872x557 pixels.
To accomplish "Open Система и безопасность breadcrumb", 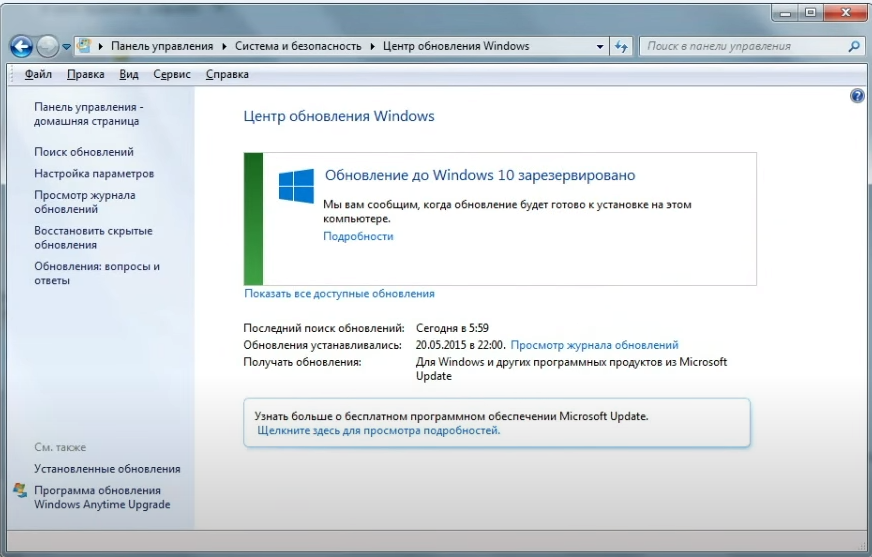I will pyautogui.click(x=298, y=46).
